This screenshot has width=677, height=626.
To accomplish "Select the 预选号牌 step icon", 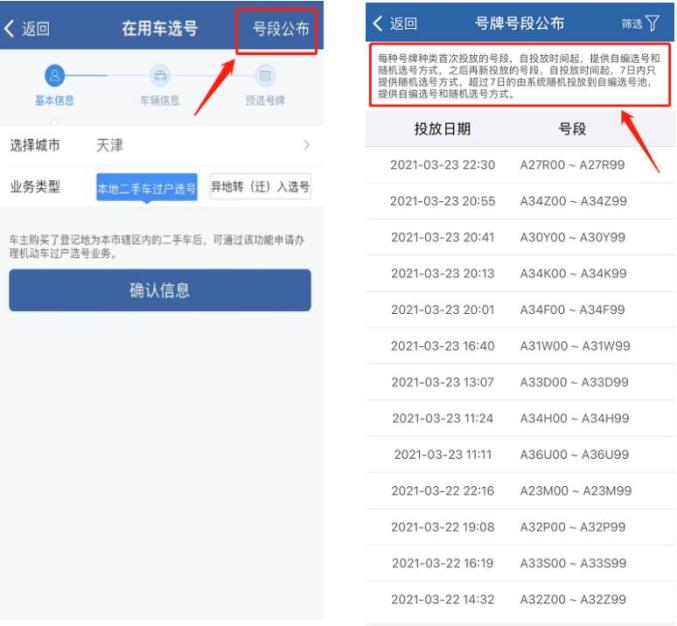I will [265, 76].
